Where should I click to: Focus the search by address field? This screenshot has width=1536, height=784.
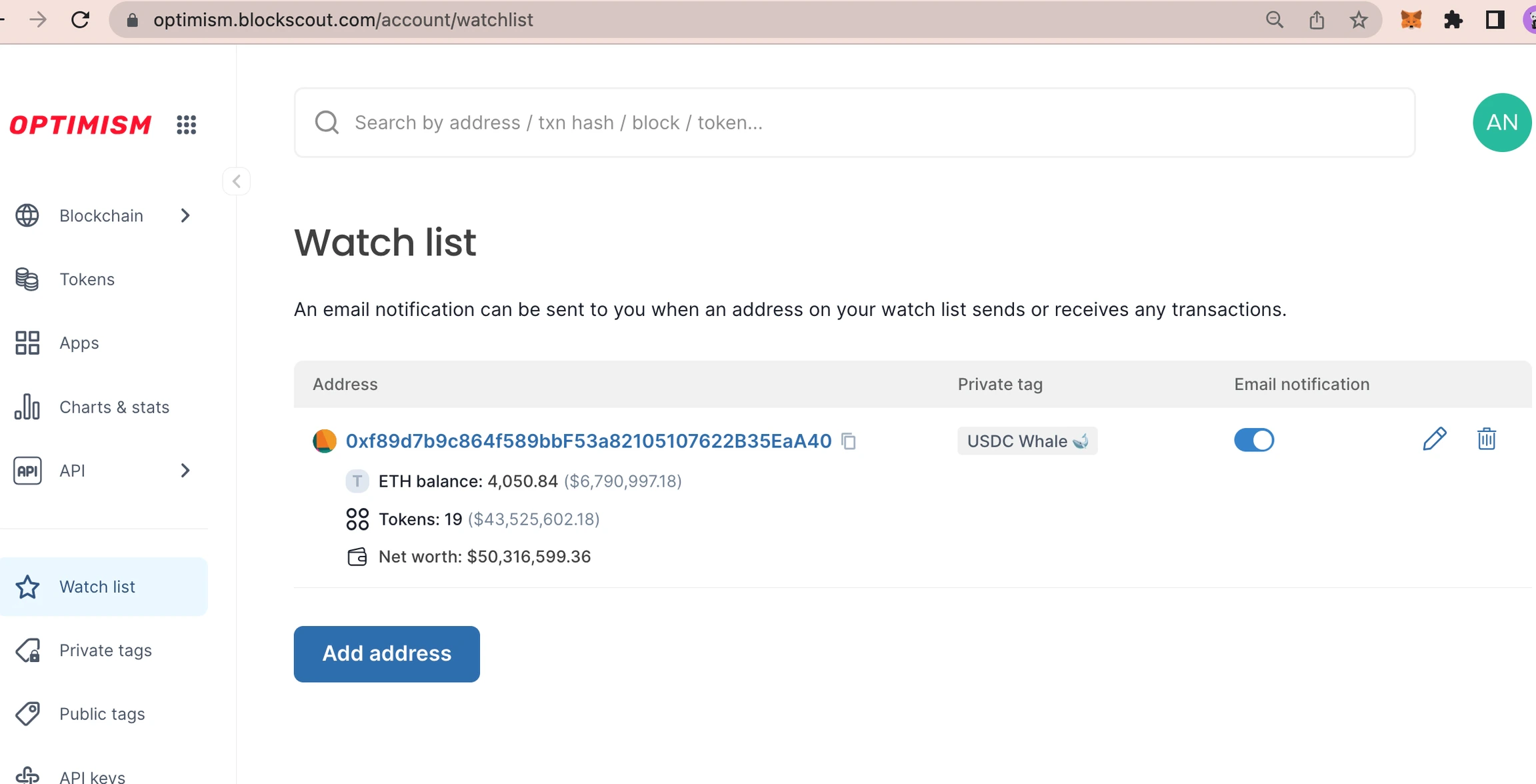pyautogui.click(x=853, y=123)
